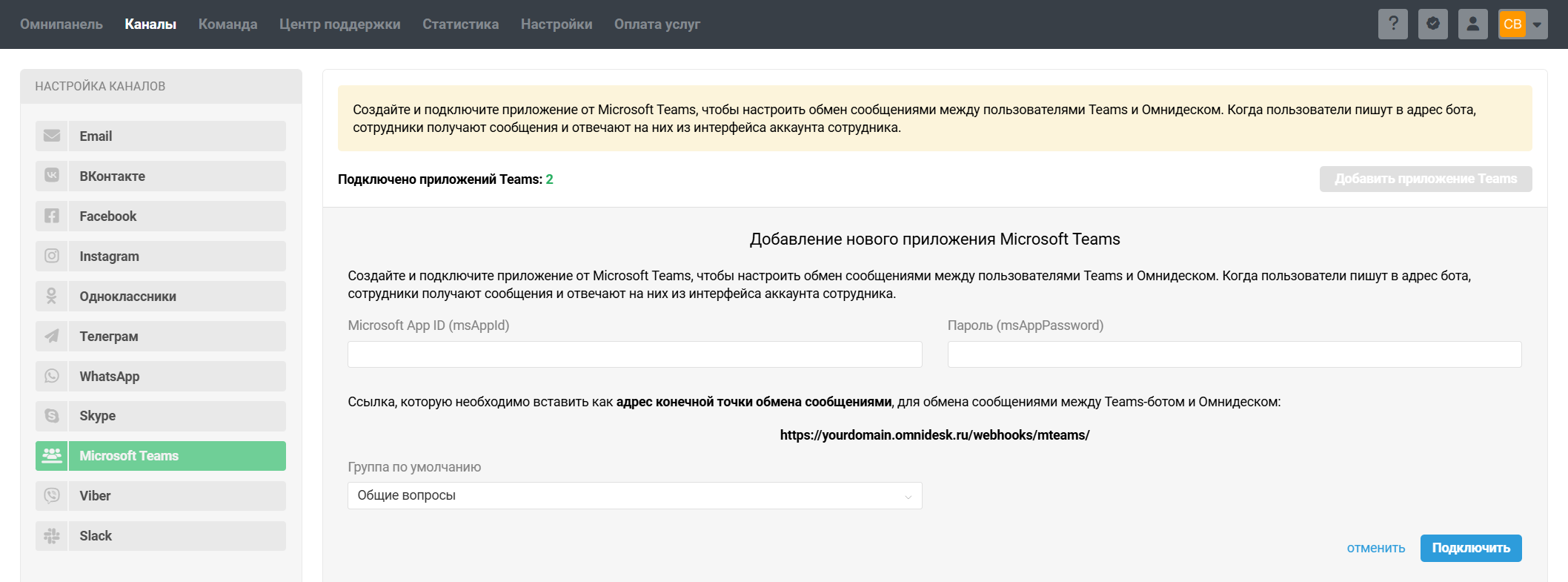Click the orange CB avatar

tap(1512, 24)
